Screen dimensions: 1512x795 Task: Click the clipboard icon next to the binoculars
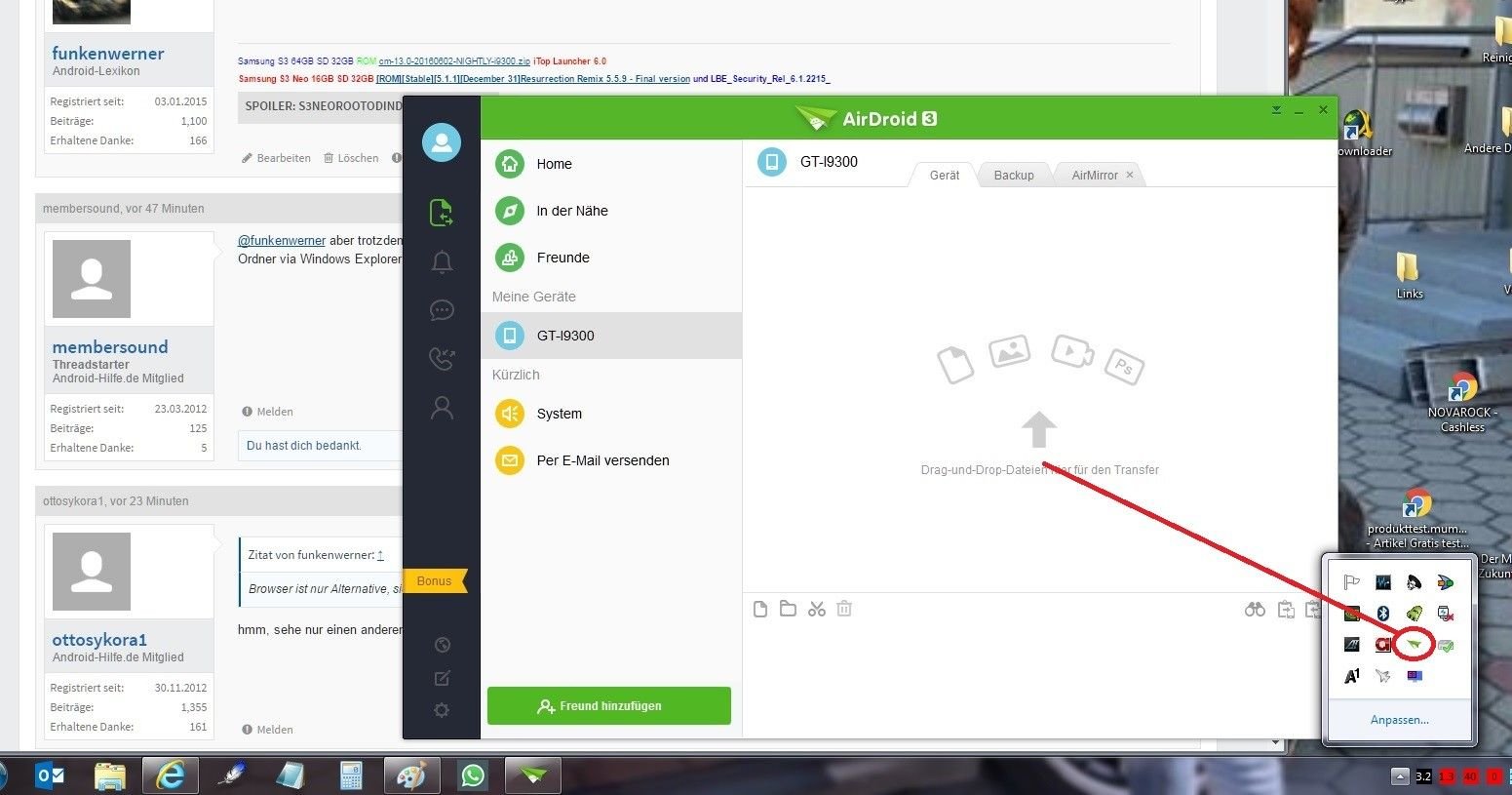(1287, 610)
